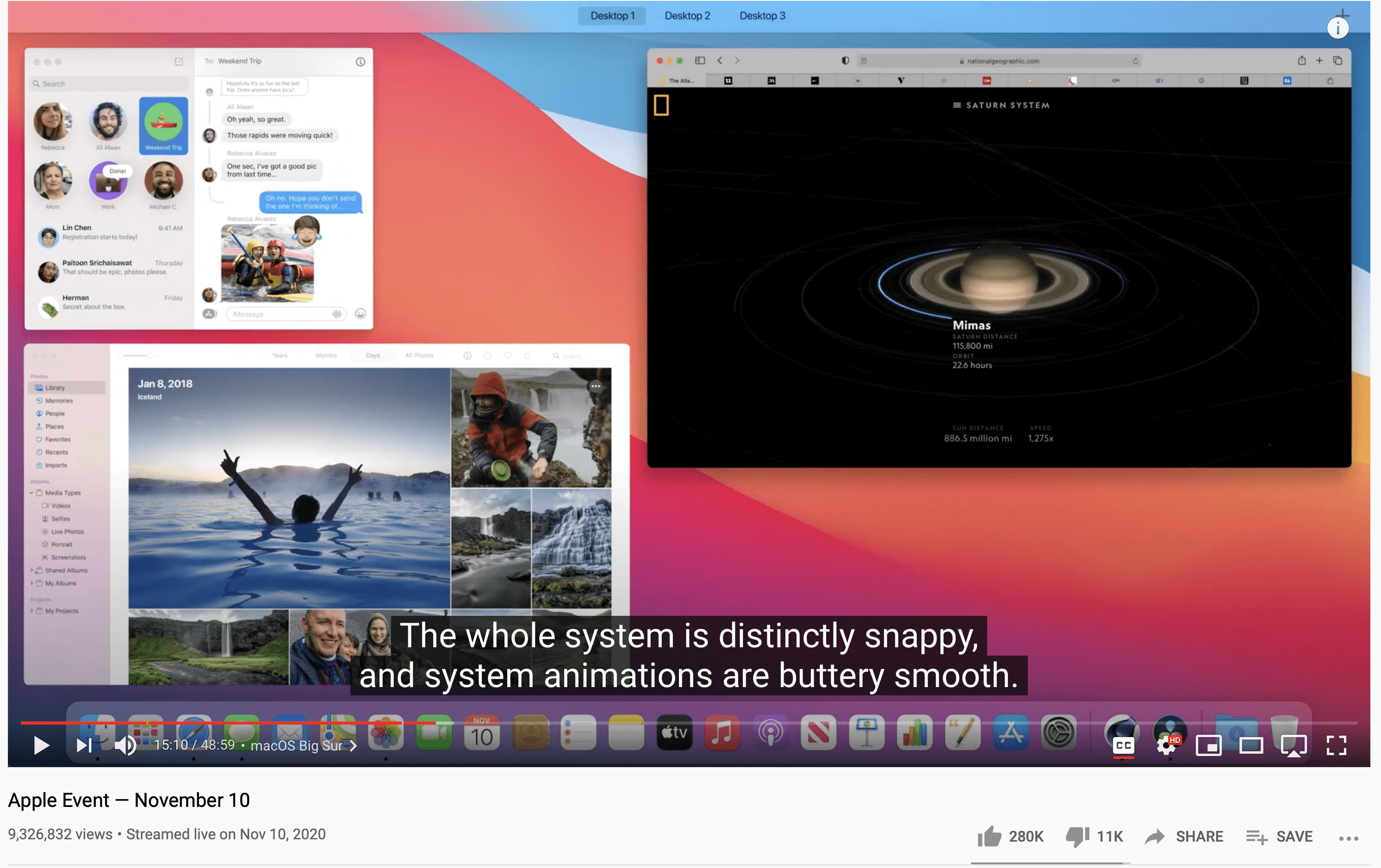
Task: Open FaceTime from the Dock
Action: point(434,733)
